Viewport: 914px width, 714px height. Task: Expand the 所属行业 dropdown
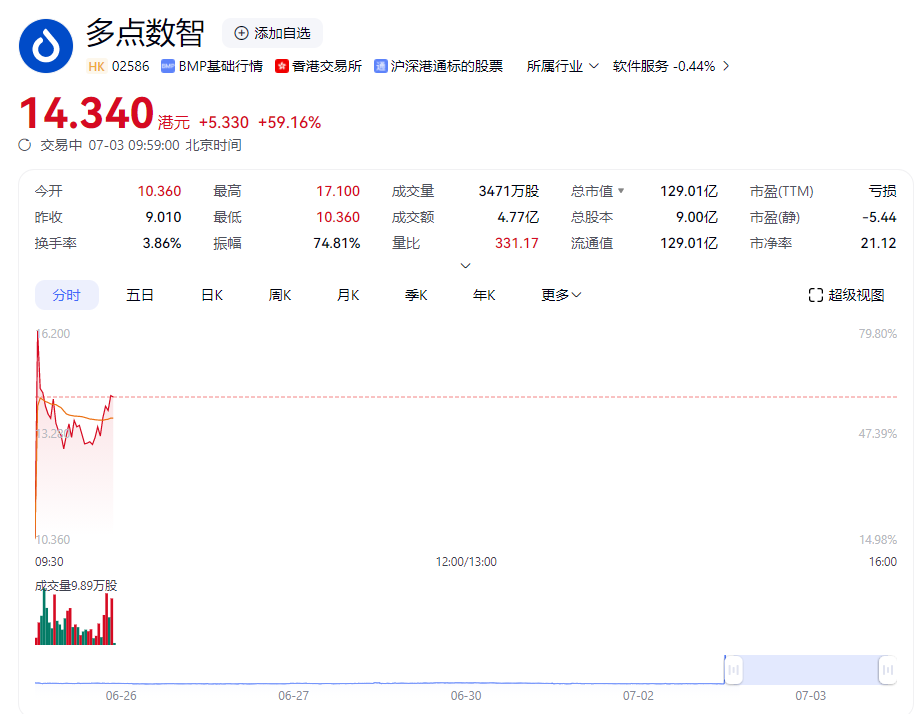point(563,66)
